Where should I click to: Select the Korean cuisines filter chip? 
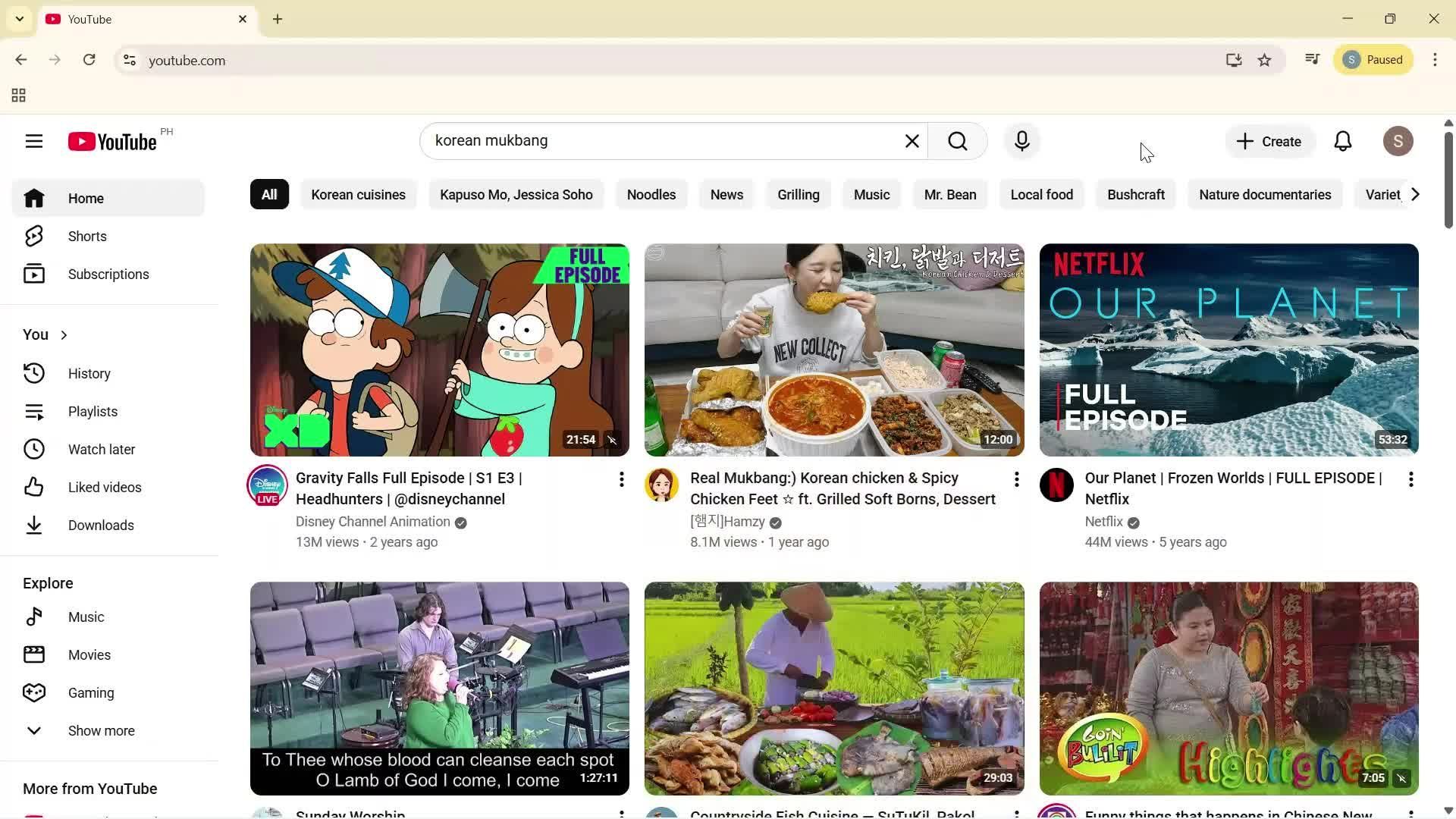[358, 195]
